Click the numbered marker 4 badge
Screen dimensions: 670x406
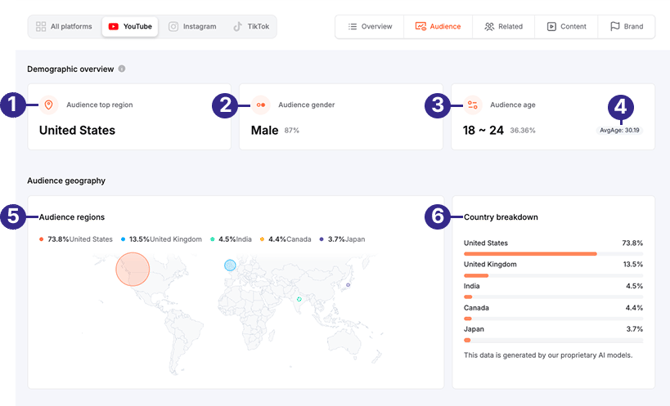[621, 105]
